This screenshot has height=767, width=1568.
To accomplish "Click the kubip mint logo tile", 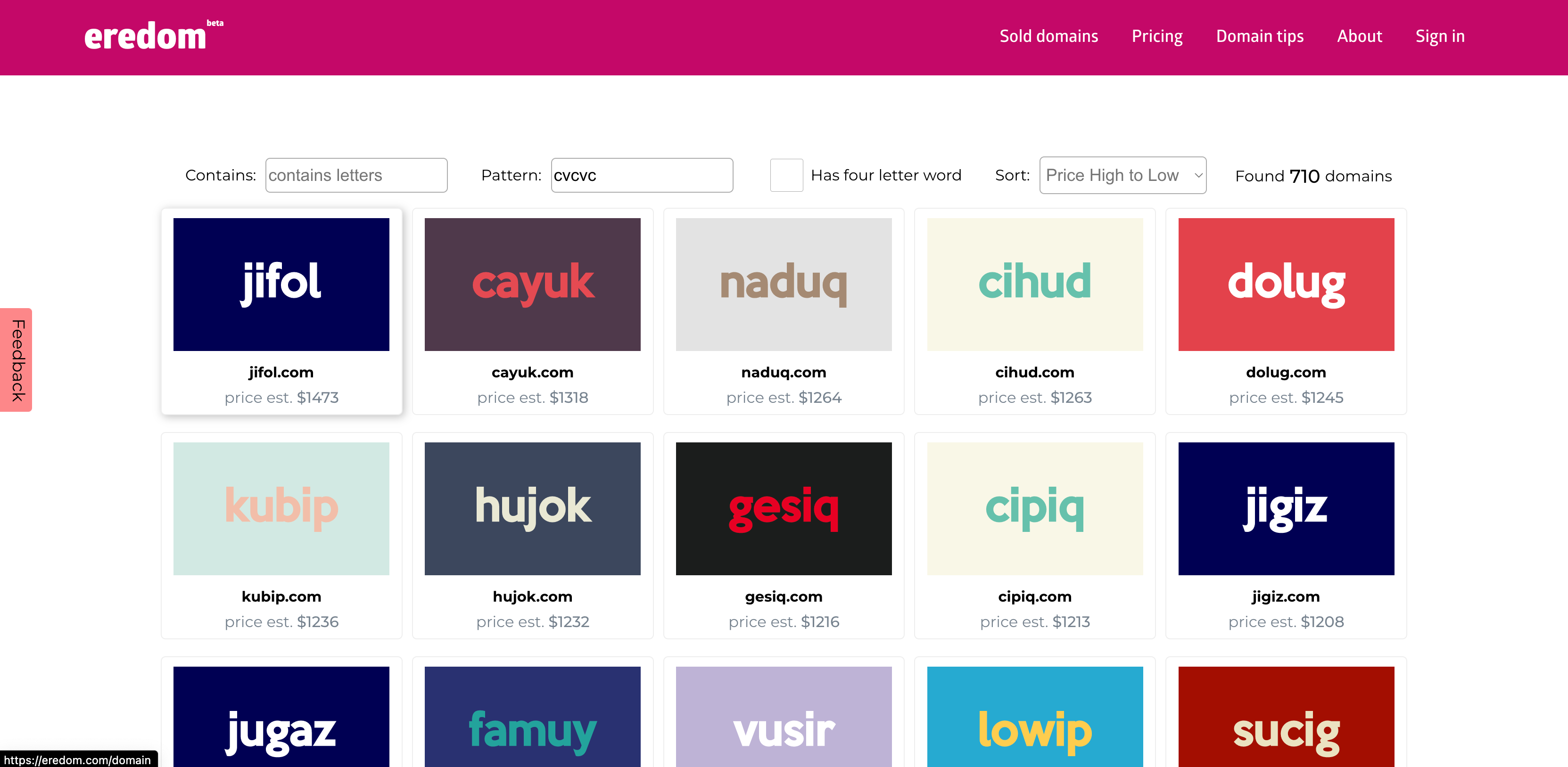I will point(281,508).
